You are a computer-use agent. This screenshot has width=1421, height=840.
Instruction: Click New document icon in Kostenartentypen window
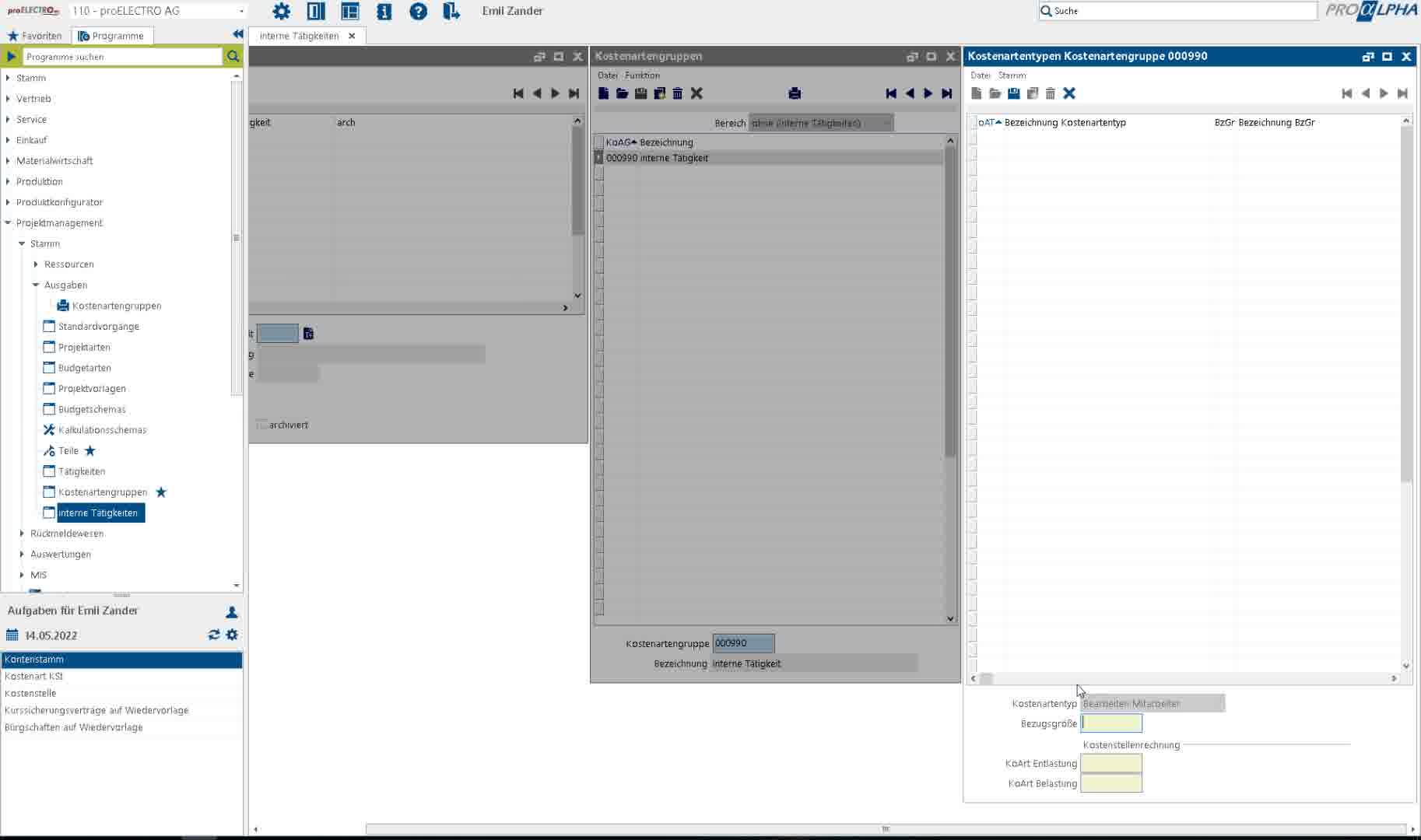pyautogui.click(x=976, y=93)
